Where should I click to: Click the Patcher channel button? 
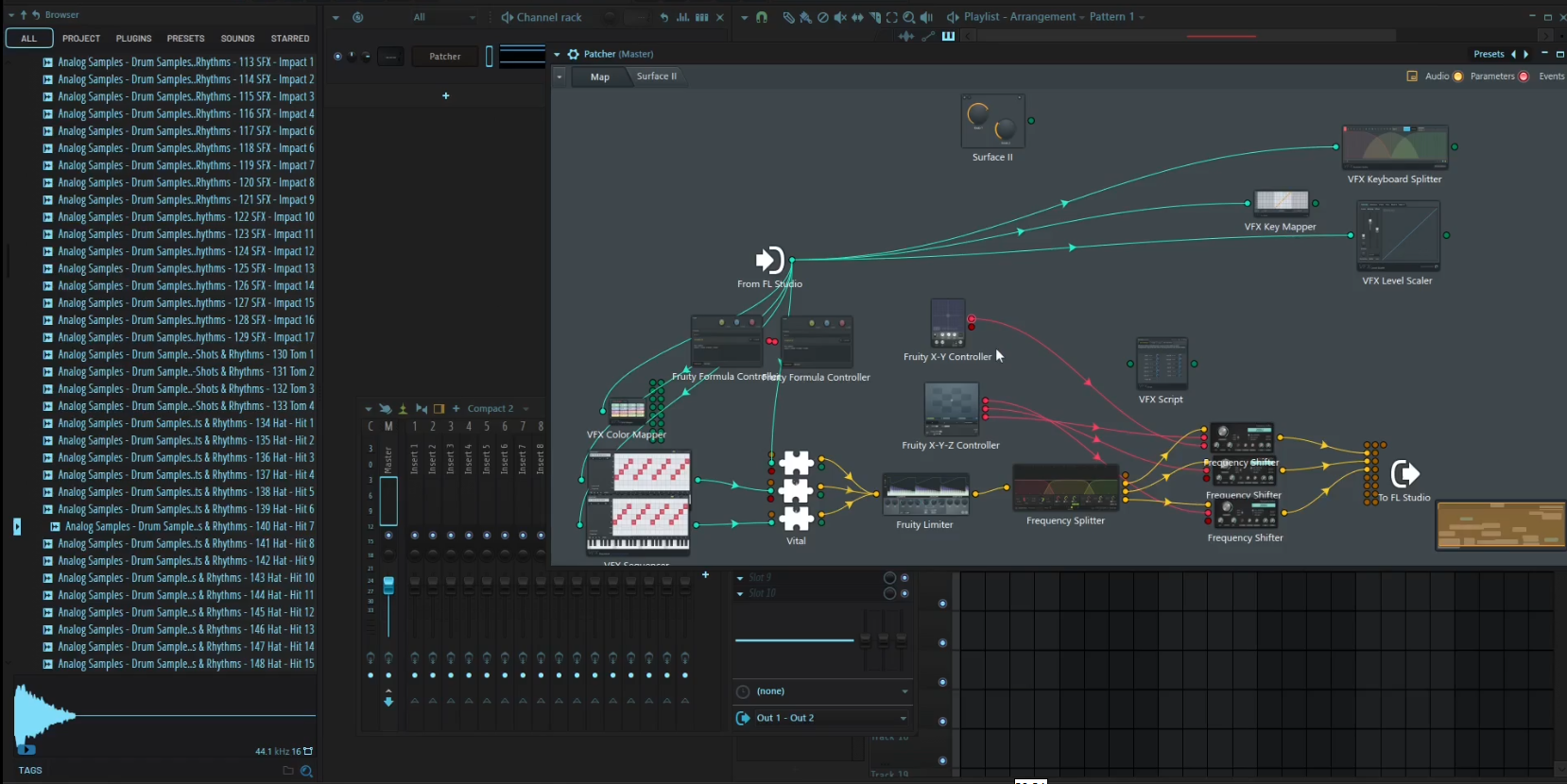tap(445, 57)
